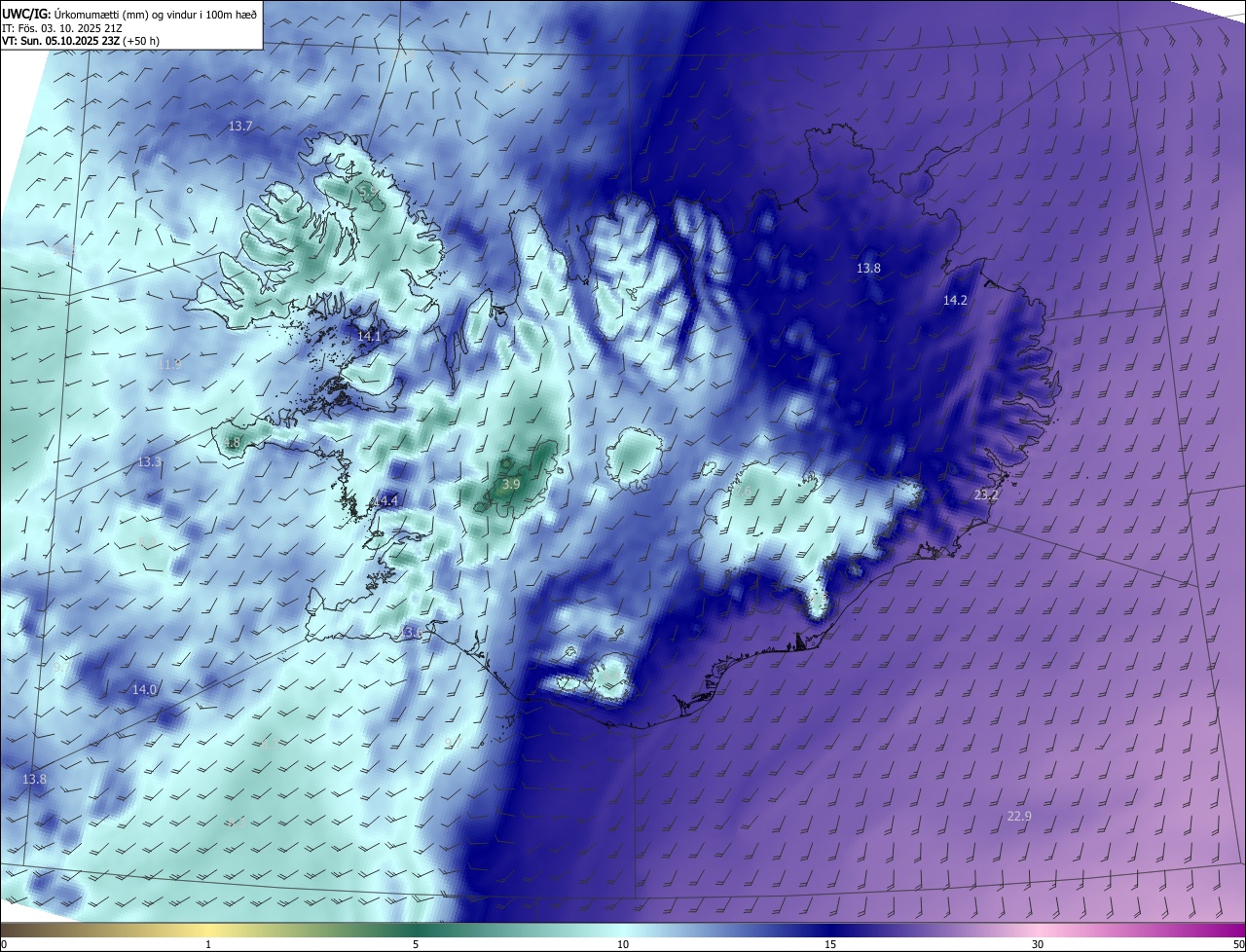
Task: Click the map value "13.3"
Action: click(x=149, y=461)
